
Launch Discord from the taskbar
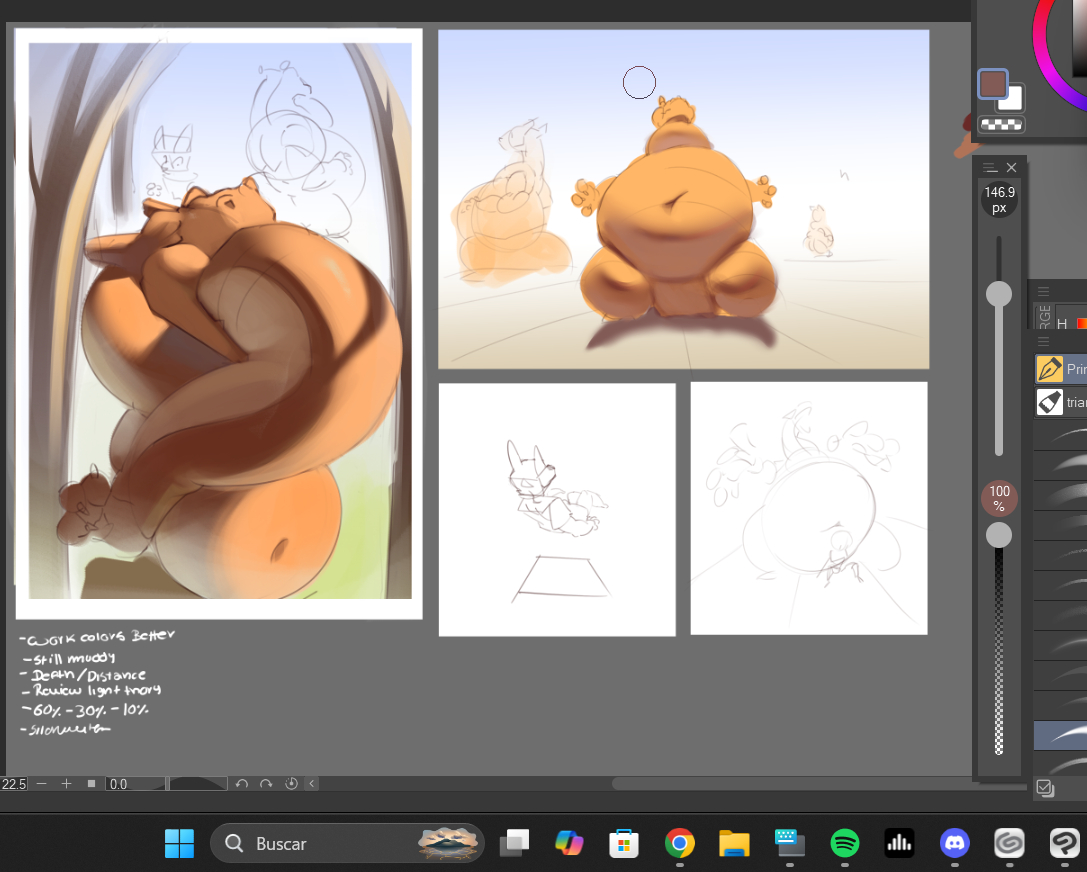coord(955,844)
